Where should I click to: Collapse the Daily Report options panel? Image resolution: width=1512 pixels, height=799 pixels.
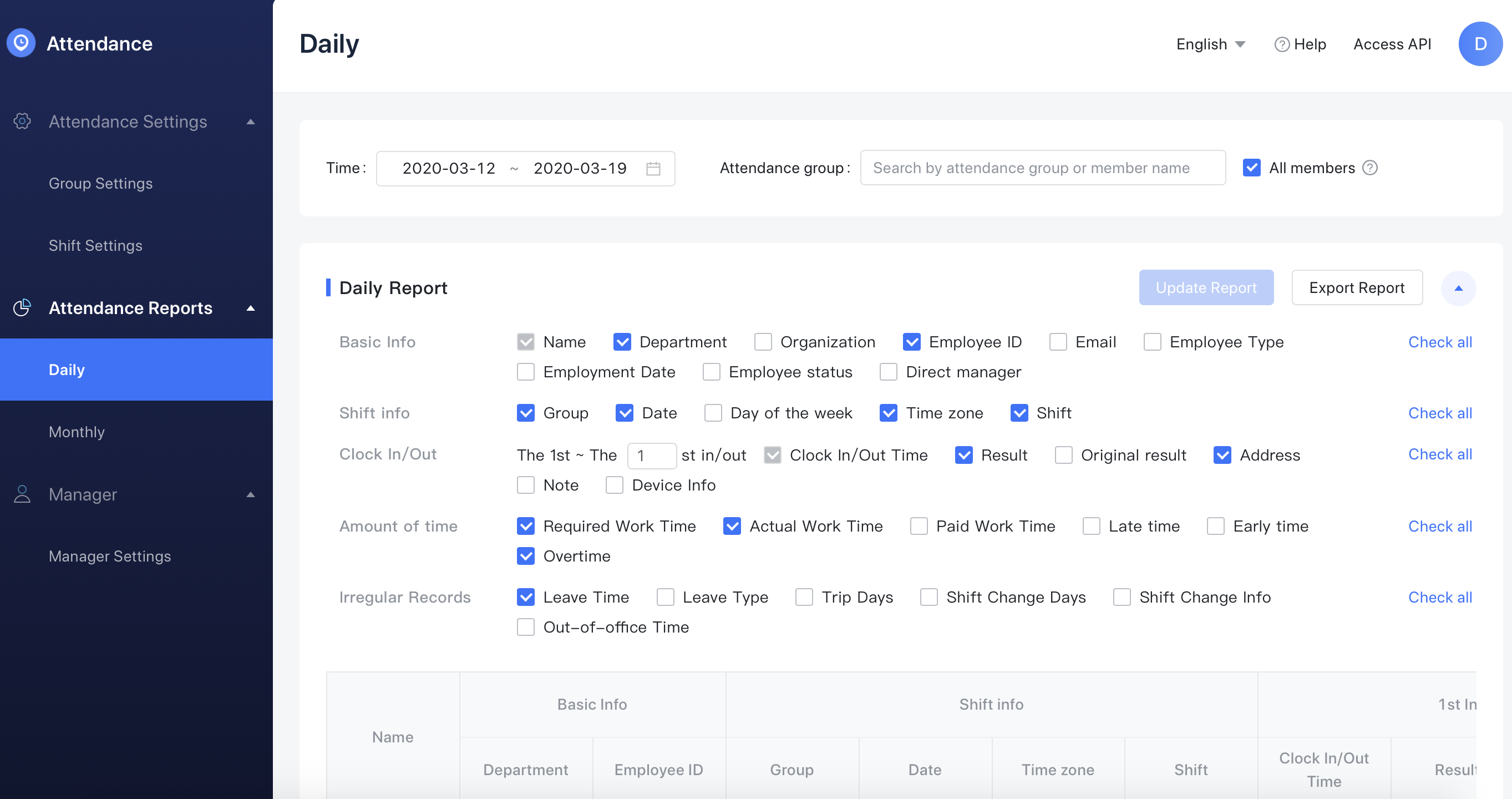point(1458,289)
